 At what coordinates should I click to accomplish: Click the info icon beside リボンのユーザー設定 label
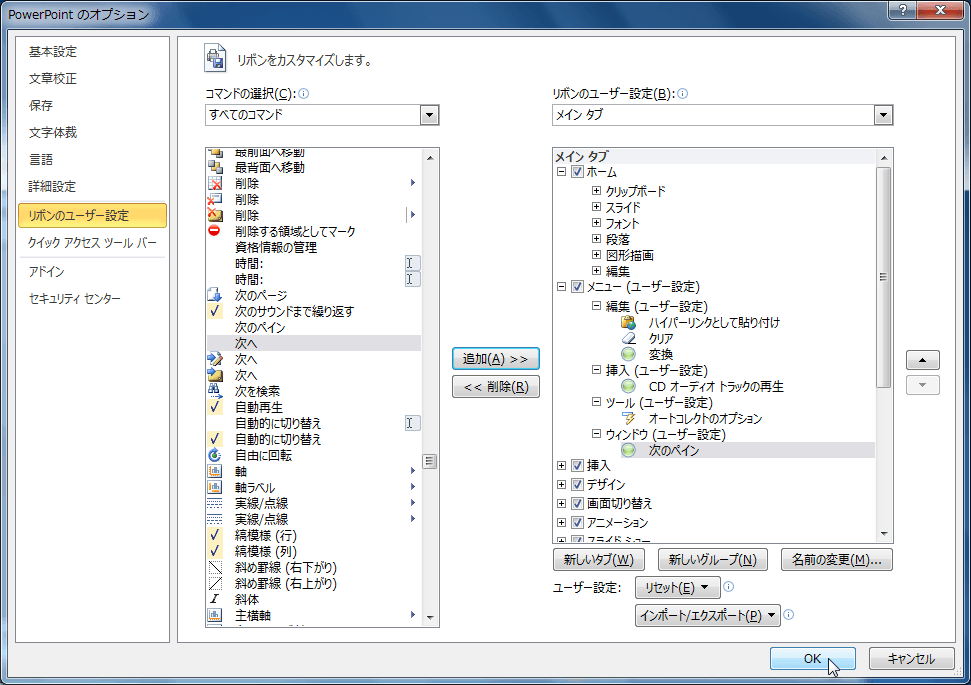(682, 94)
